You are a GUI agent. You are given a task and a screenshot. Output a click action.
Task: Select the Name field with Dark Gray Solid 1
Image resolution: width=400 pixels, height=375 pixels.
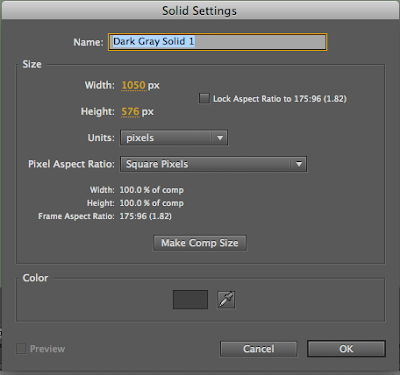click(x=217, y=42)
